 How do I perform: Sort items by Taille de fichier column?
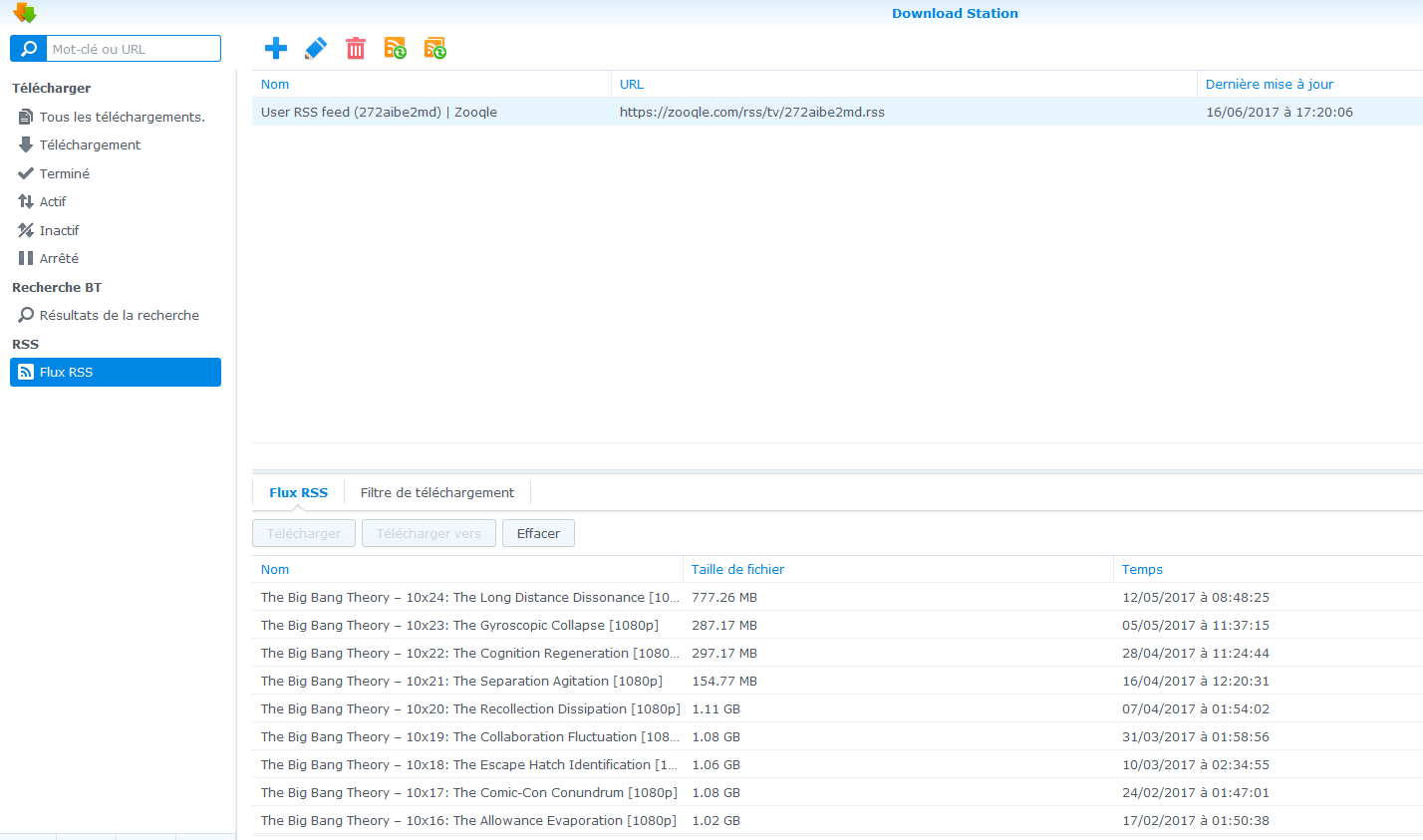pyautogui.click(x=737, y=570)
